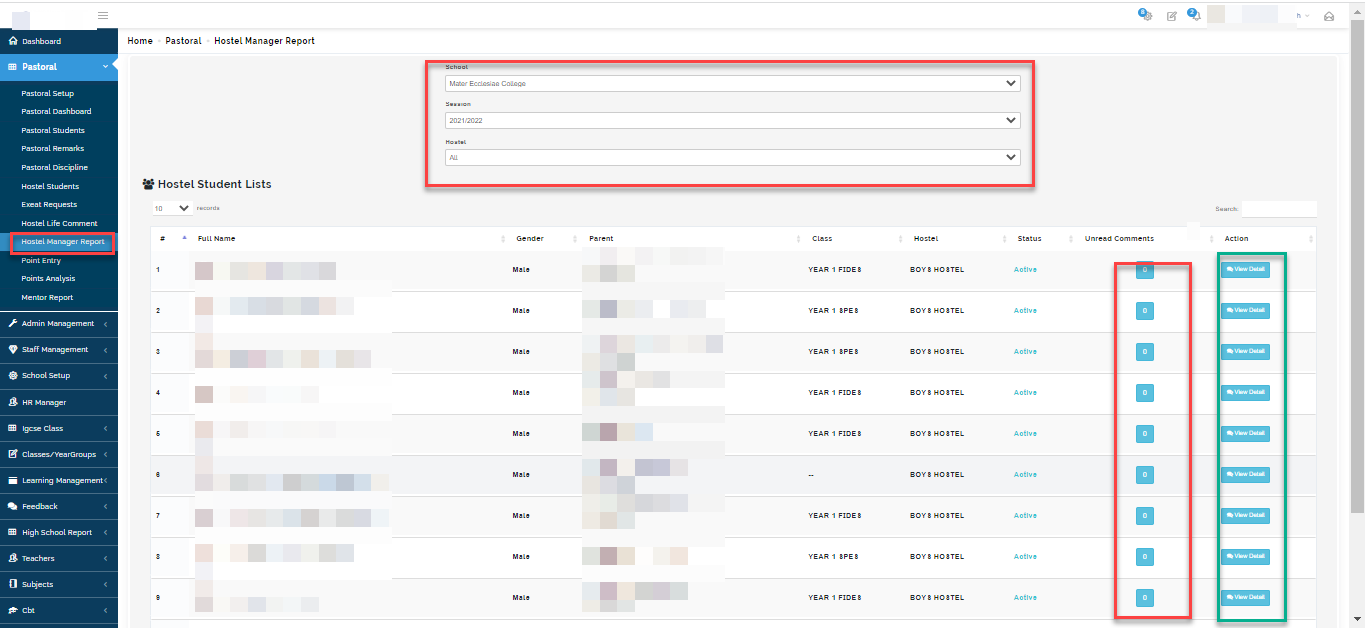Expand the Igcse Class menu
1365x628 pixels.
pos(105,428)
